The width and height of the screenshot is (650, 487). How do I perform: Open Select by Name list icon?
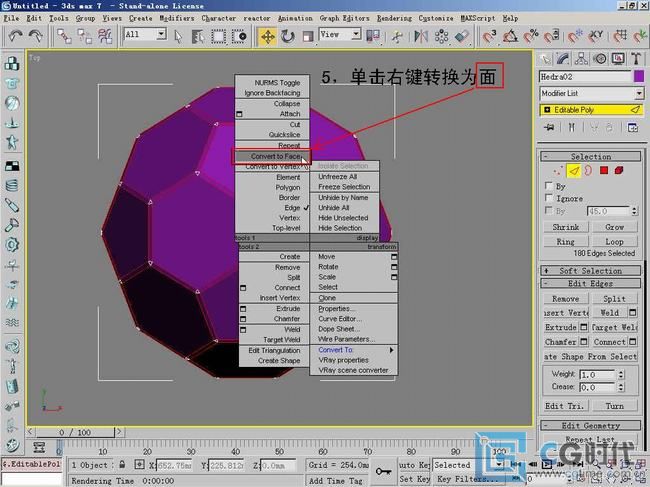(x=198, y=36)
